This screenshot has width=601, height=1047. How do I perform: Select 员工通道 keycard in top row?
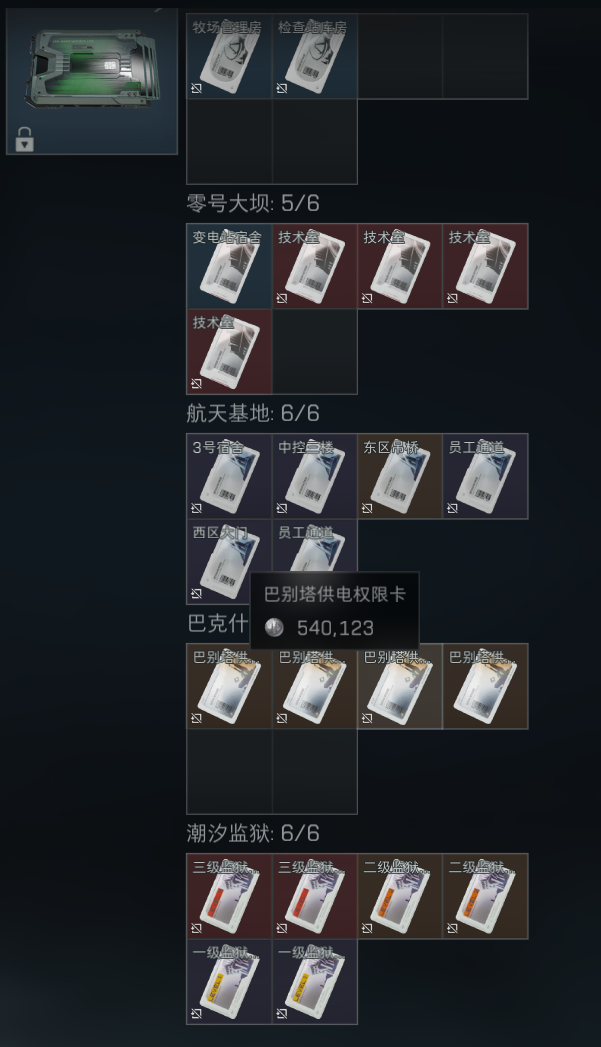coord(485,476)
